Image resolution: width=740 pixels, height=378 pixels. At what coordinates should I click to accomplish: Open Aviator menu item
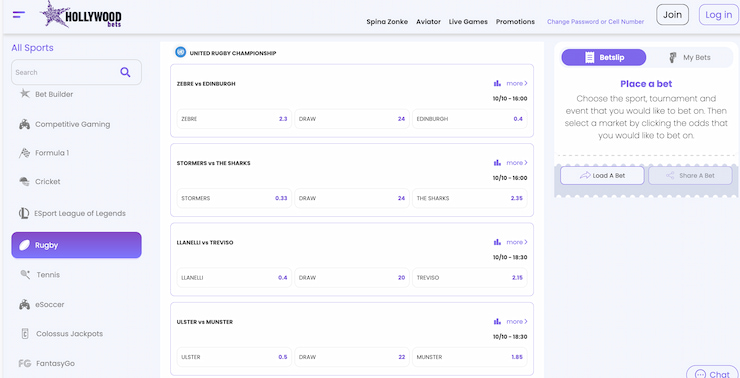click(429, 22)
